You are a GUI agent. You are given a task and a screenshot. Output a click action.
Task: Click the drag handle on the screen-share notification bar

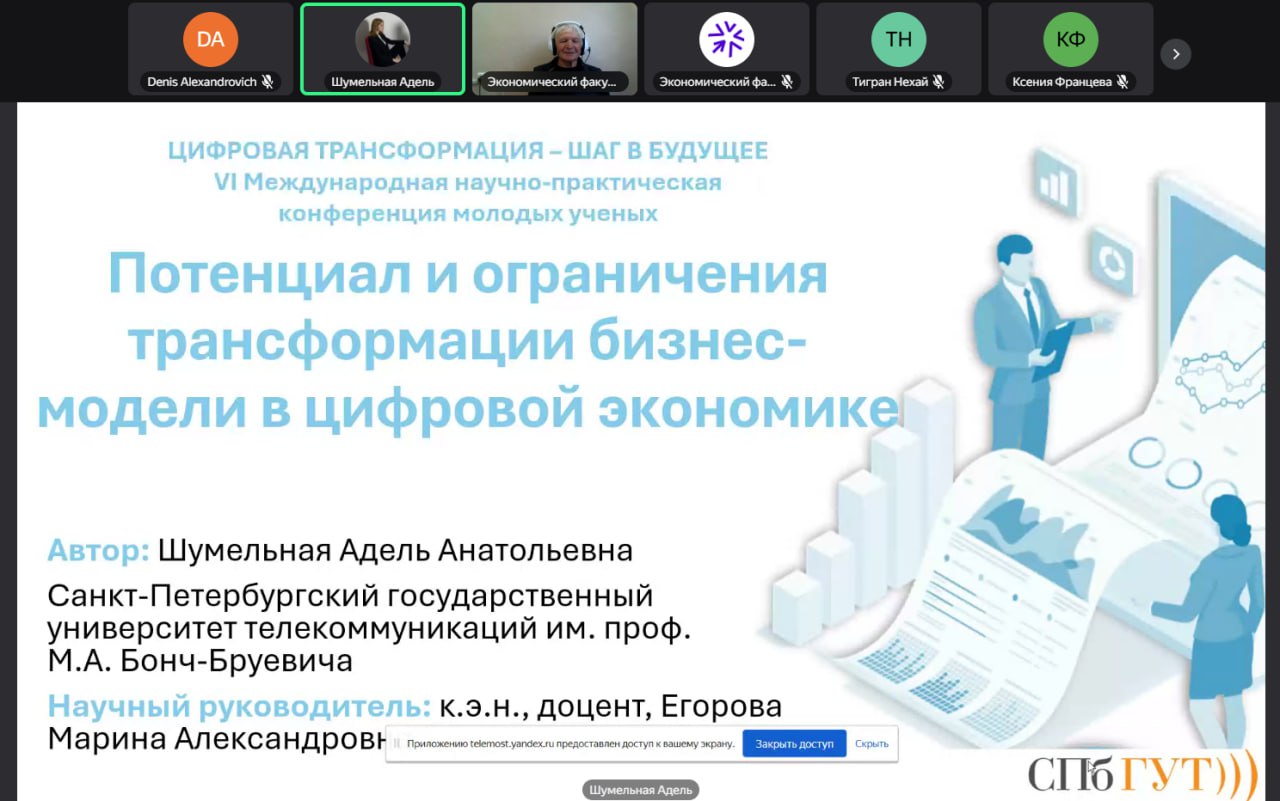pyautogui.click(x=397, y=744)
